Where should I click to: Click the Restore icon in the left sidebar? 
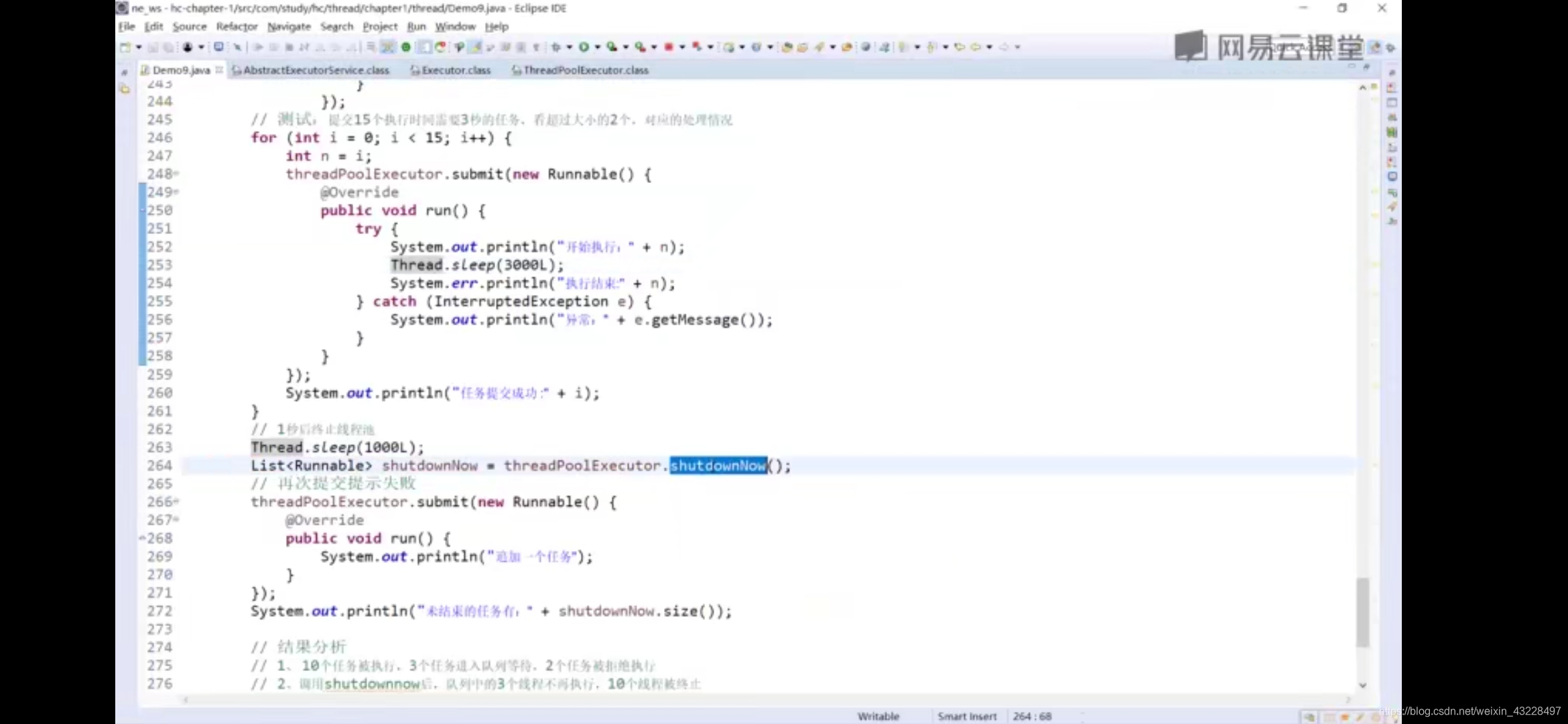(124, 72)
